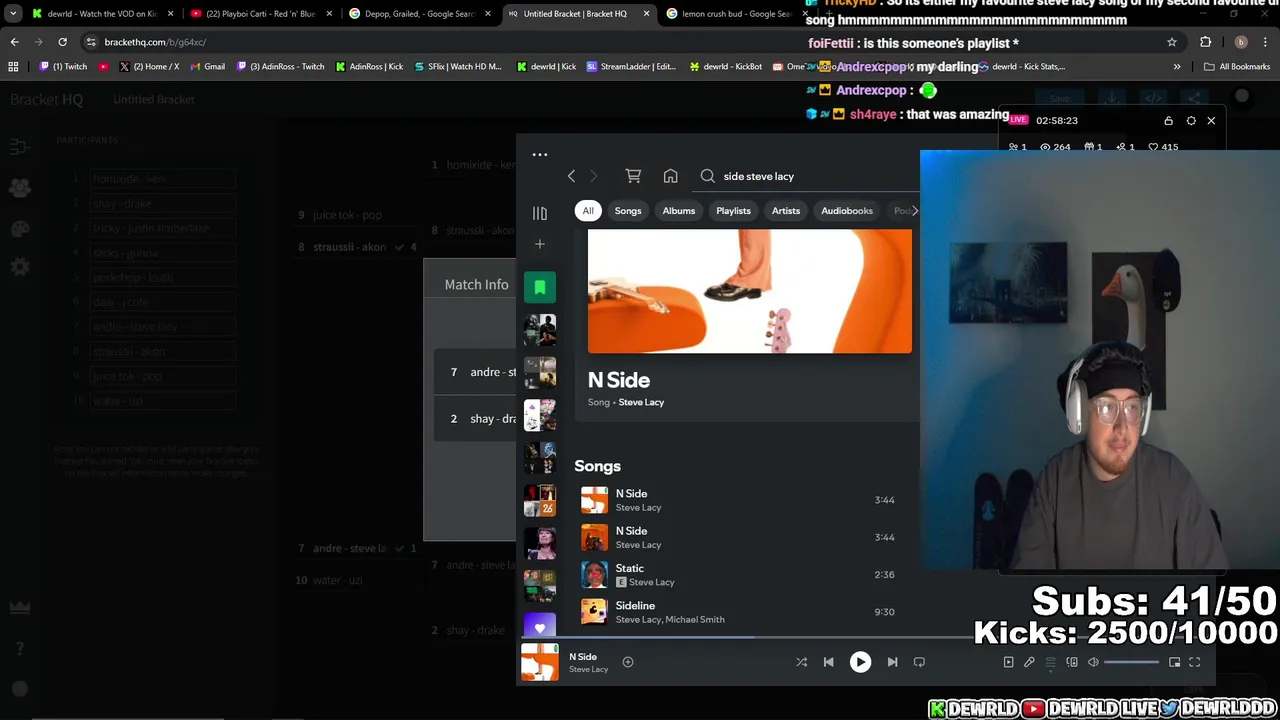Image resolution: width=1280 pixels, height=720 pixels.
Task: Select the second N Side row with orange cover
Action: coord(740,537)
